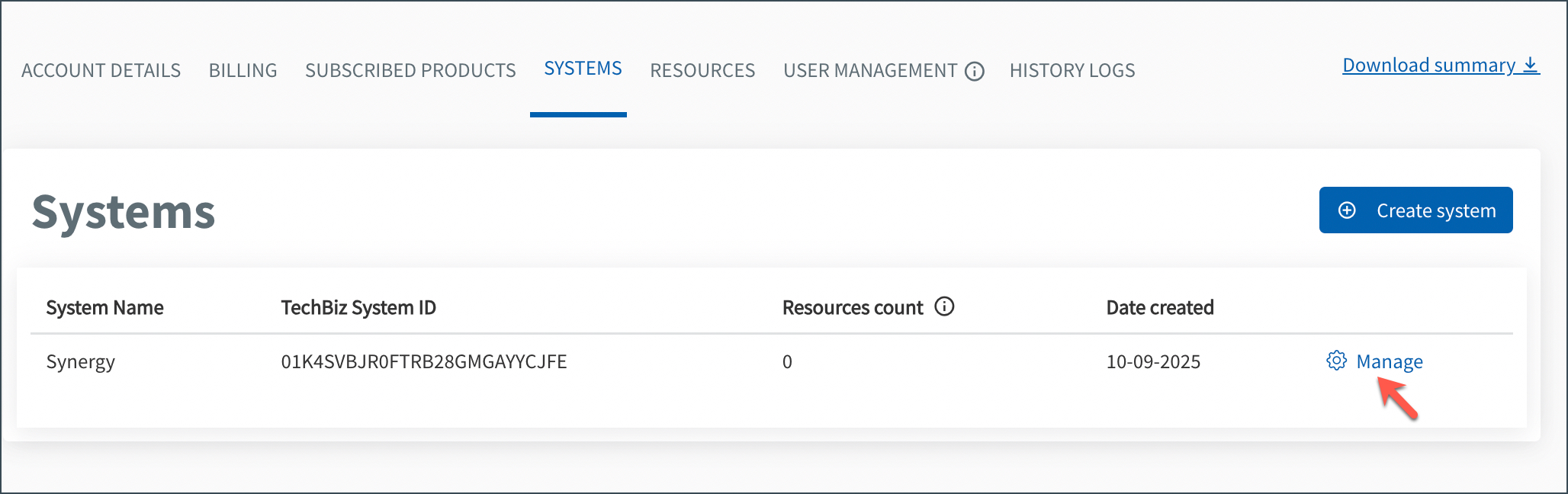Click the Resources count column header
This screenshot has width=1568, height=494.
853,308
